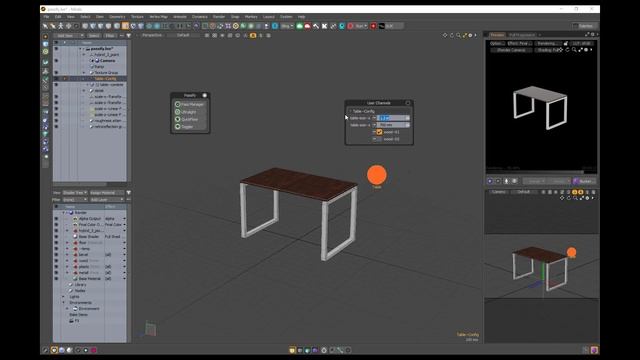The height and width of the screenshot is (360, 640).
Task: Click the gray sphere icon in the bottom-left bar
Action: click(69, 350)
